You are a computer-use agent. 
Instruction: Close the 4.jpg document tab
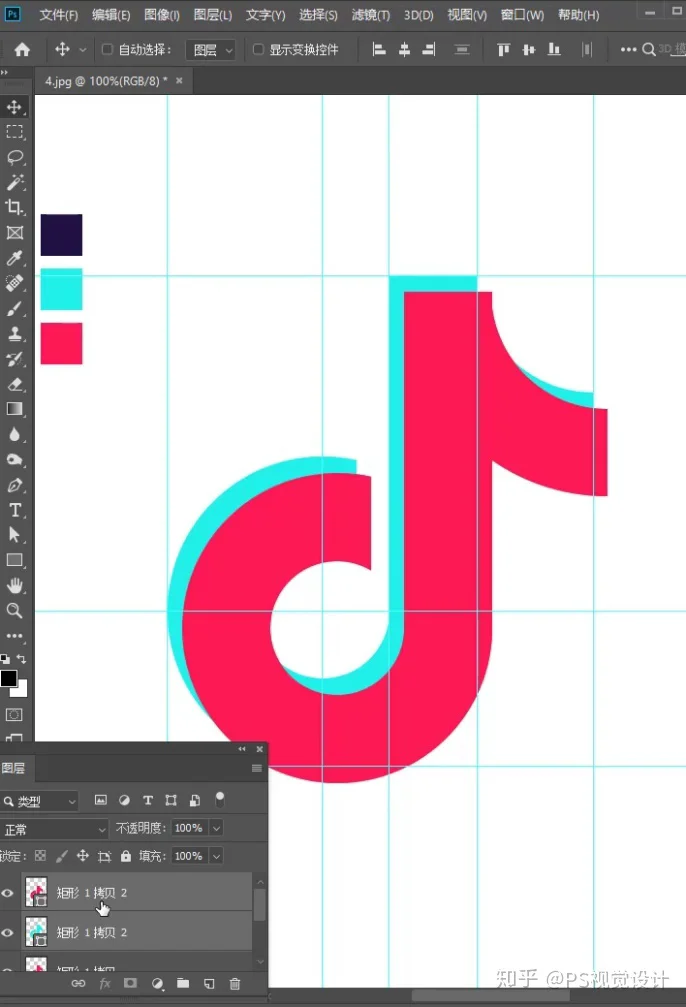click(x=179, y=81)
